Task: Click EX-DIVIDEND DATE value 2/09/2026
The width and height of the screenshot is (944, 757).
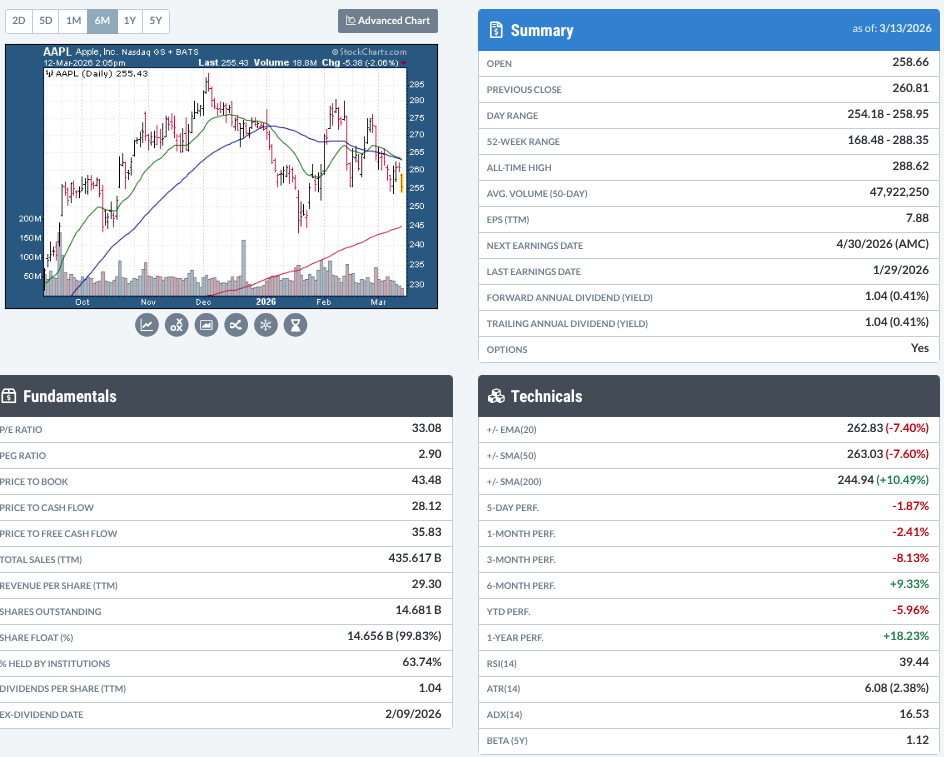Action: [413, 714]
